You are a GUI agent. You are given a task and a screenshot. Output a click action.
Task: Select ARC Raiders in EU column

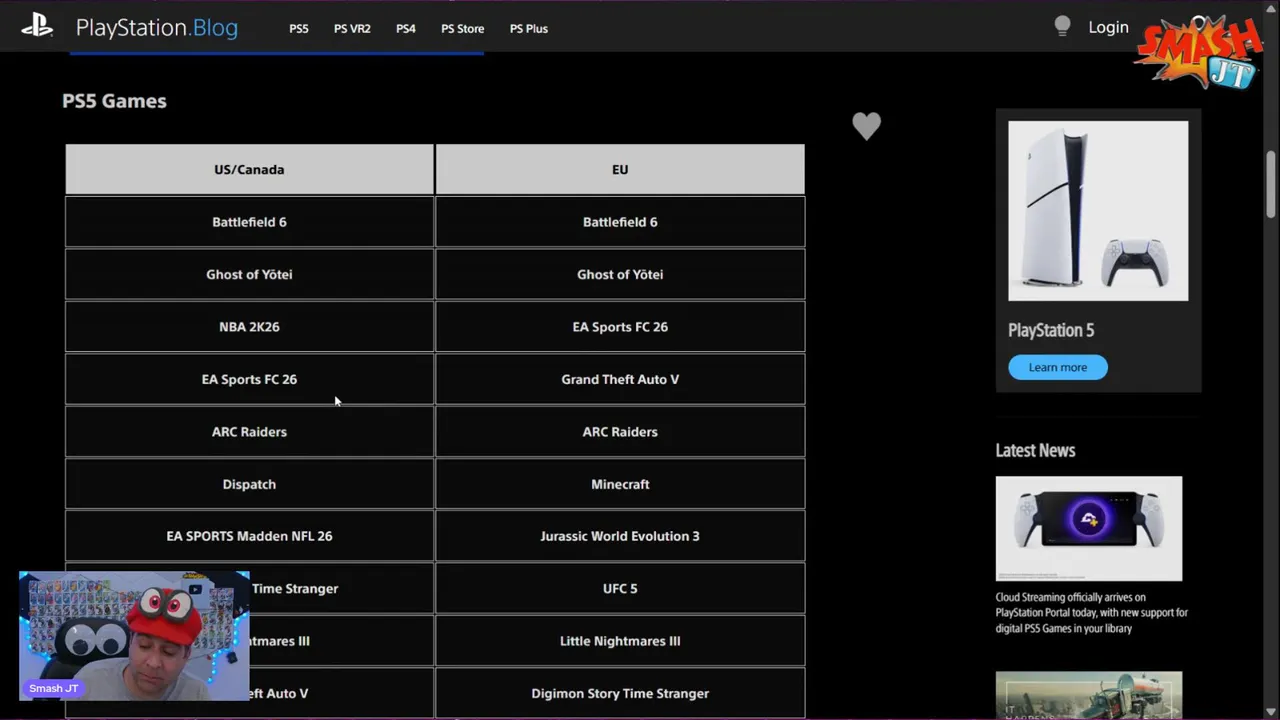[620, 432]
